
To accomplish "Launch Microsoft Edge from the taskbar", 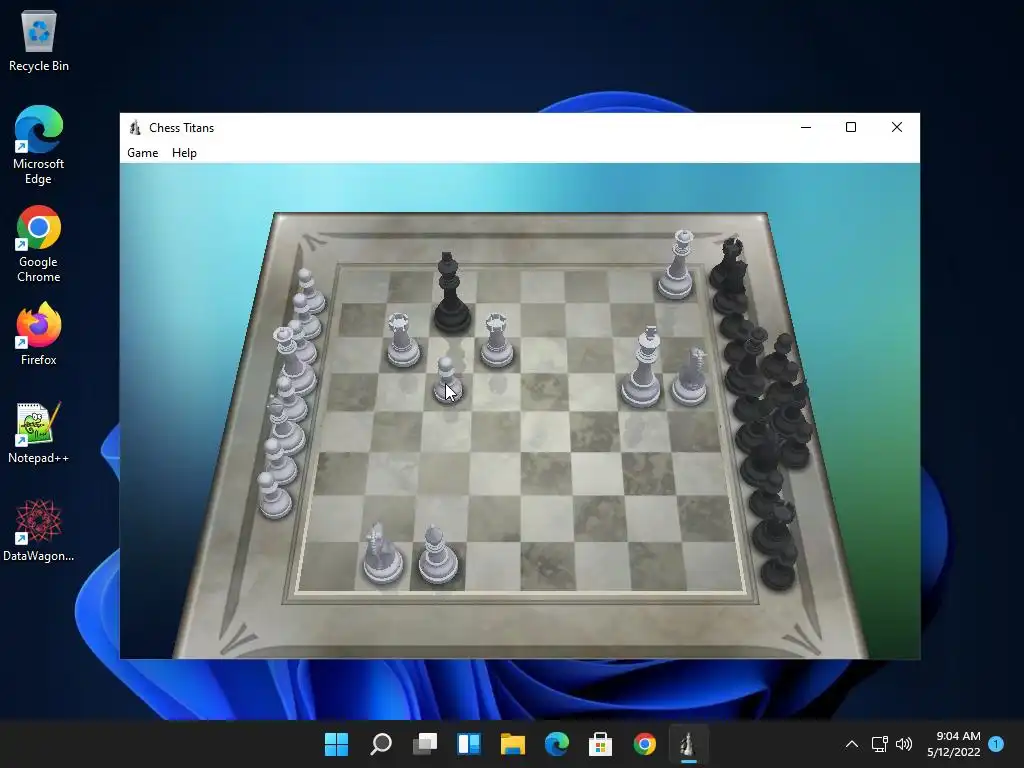I will (557, 744).
